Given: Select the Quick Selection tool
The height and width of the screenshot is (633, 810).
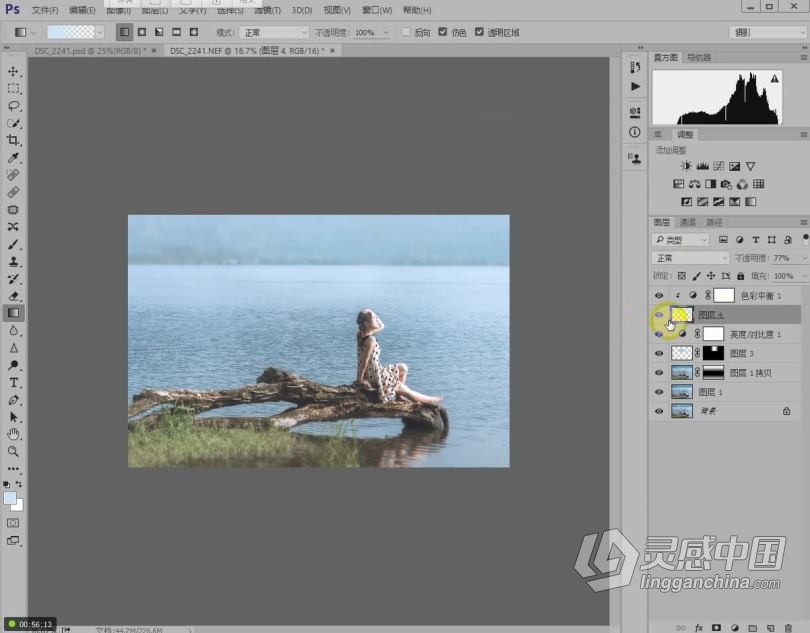Looking at the screenshot, I should tap(13, 123).
